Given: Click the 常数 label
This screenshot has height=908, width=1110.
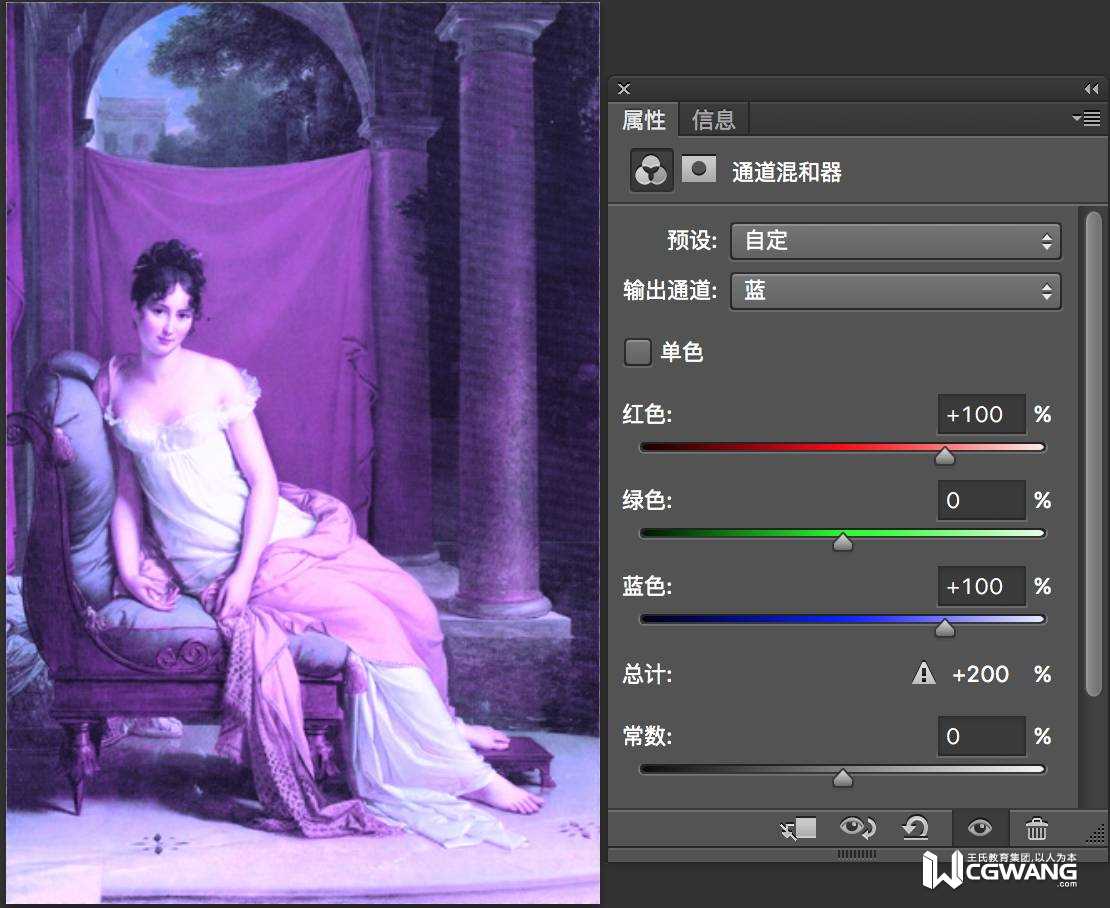Looking at the screenshot, I should click(x=646, y=736).
